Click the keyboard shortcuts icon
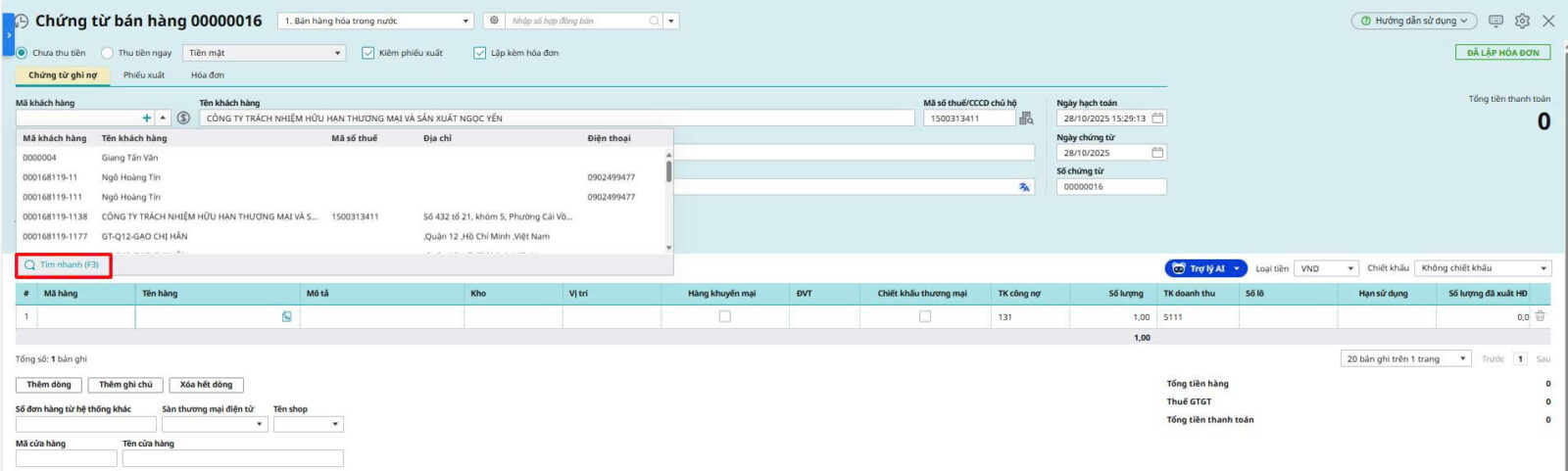This screenshot has height=471, width=1568. [1495, 21]
